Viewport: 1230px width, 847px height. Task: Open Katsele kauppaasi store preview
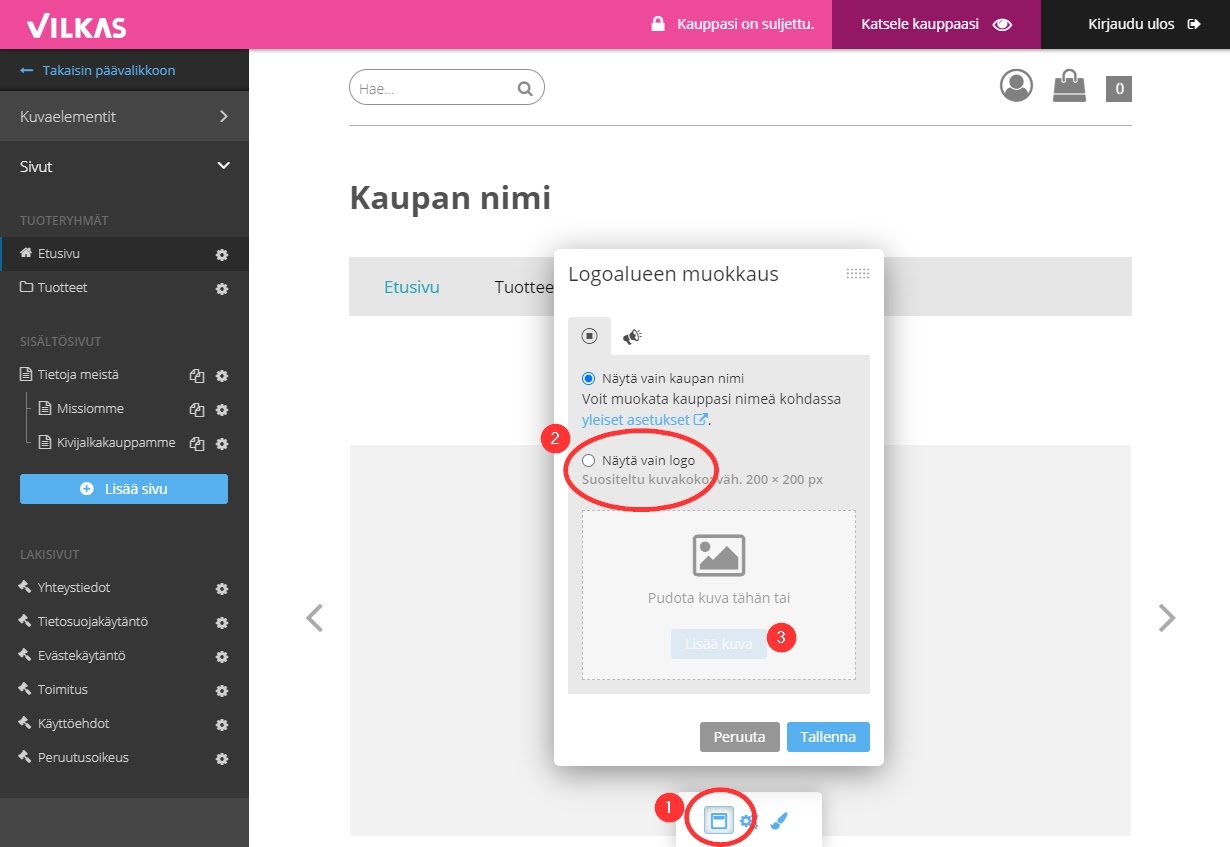coord(936,24)
